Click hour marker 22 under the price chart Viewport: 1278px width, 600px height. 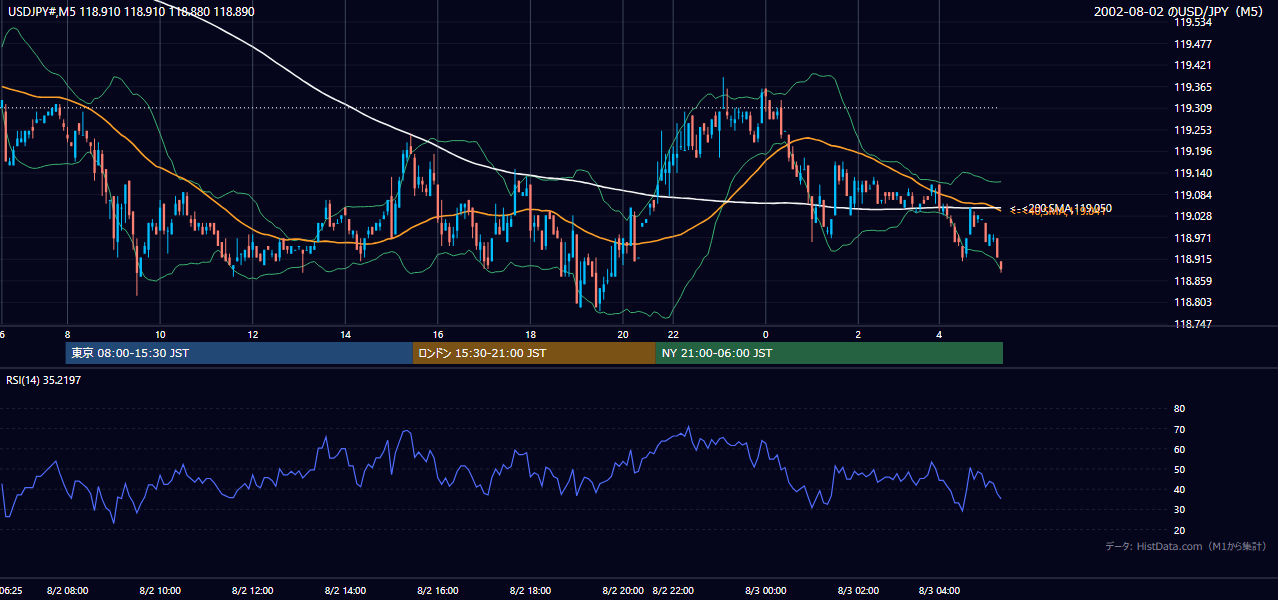pyautogui.click(x=674, y=334)
